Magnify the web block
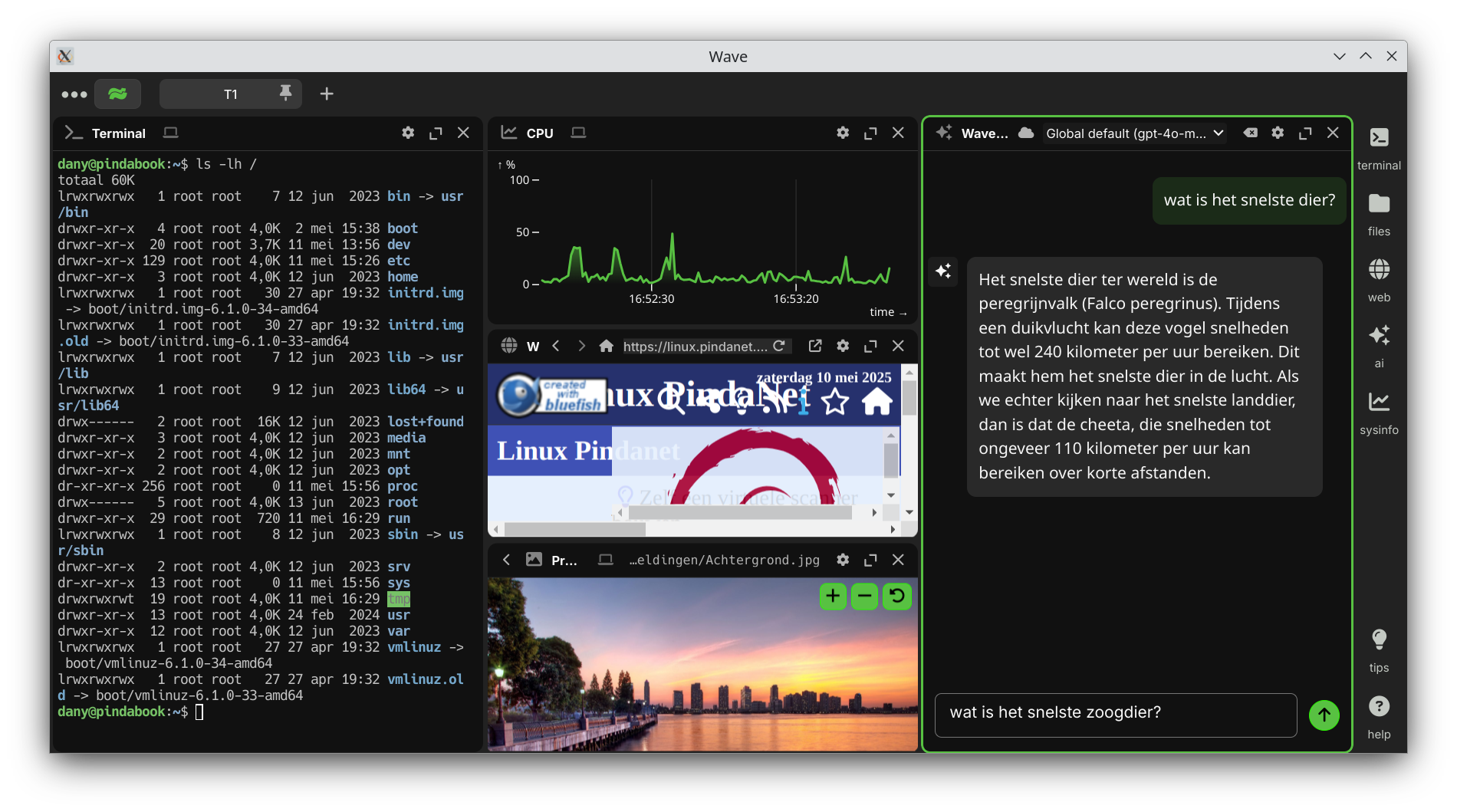 870,346
